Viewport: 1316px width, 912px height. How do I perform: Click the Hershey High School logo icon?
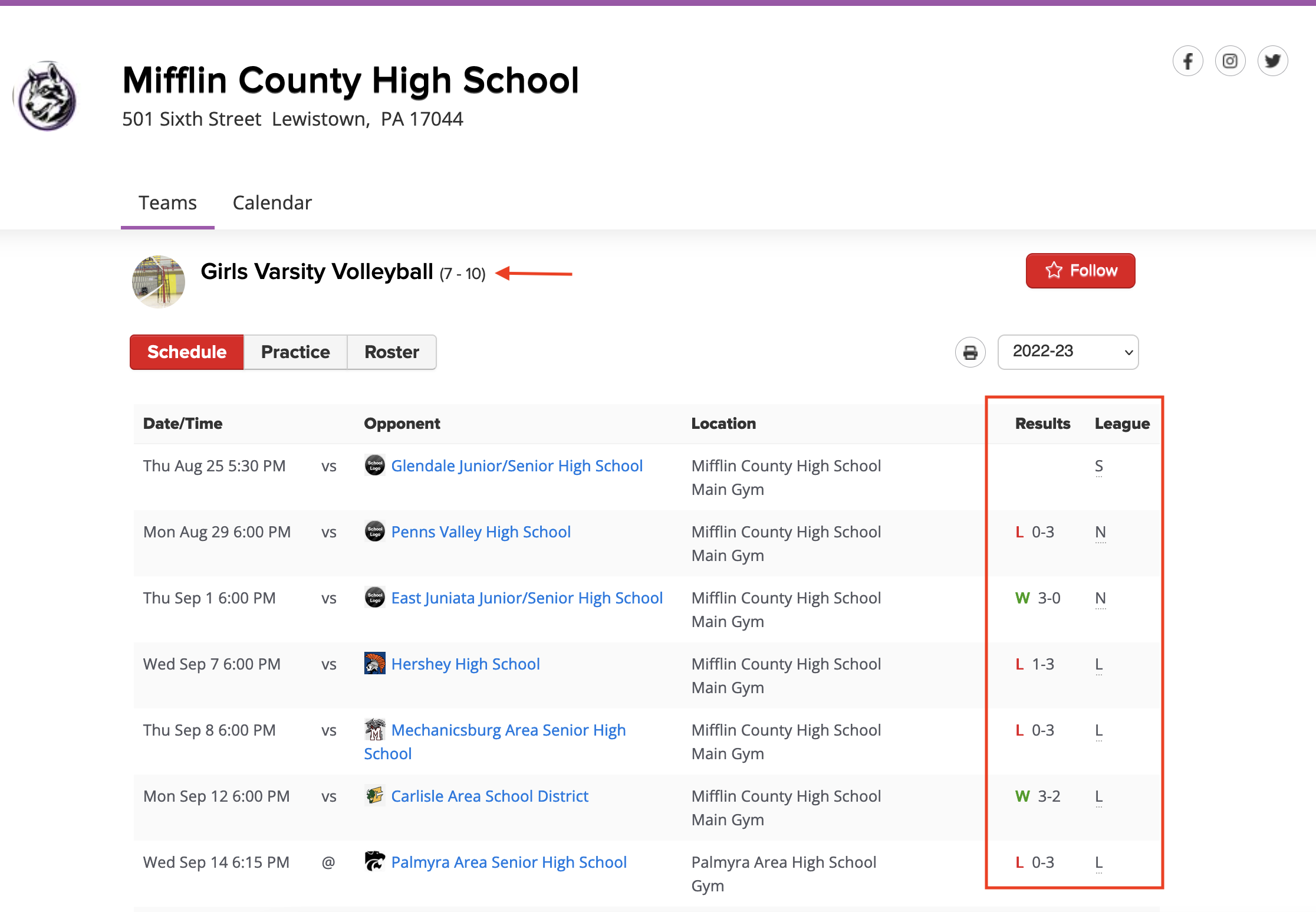tap(374, 663)
